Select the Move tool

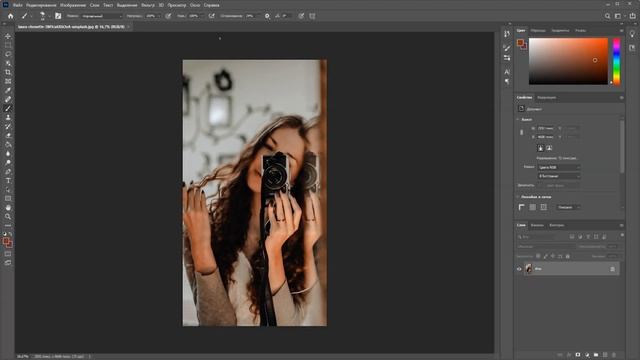tap(8, 36)
